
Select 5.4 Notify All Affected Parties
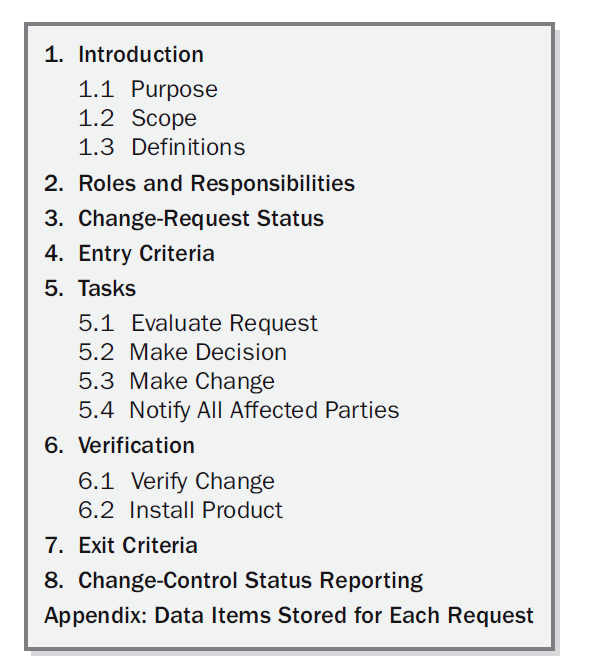(238, 411)
